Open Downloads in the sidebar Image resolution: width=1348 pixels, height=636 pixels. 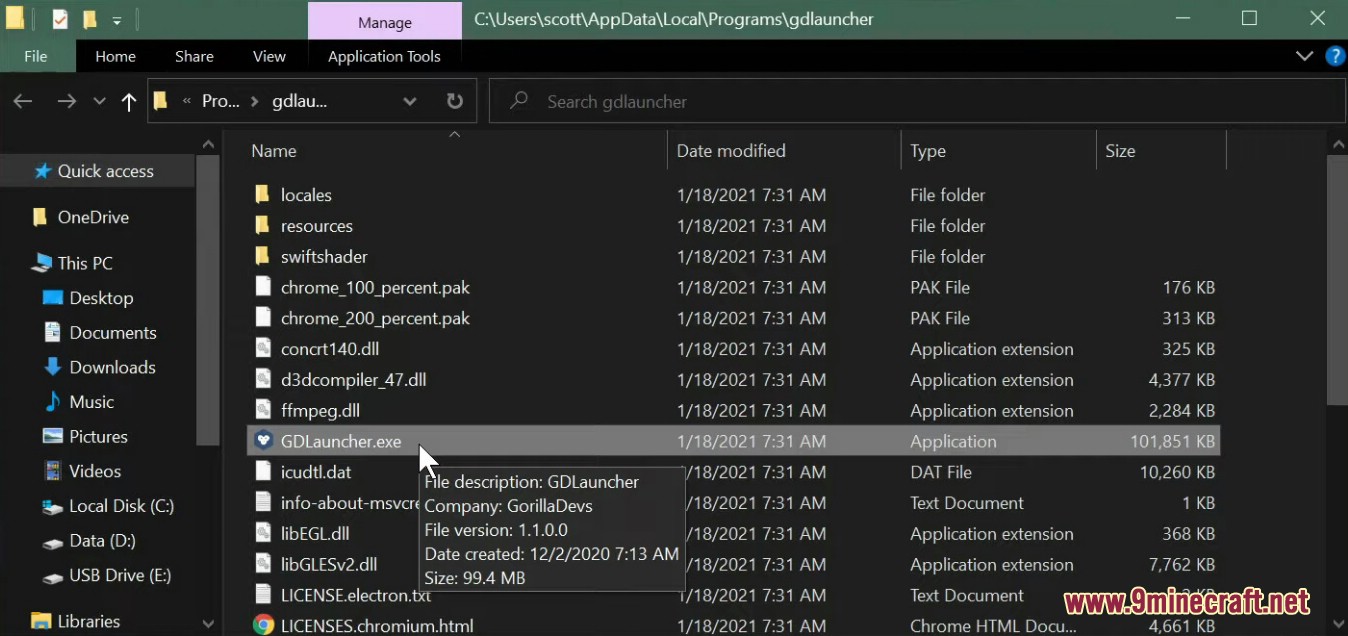(112, 367)
